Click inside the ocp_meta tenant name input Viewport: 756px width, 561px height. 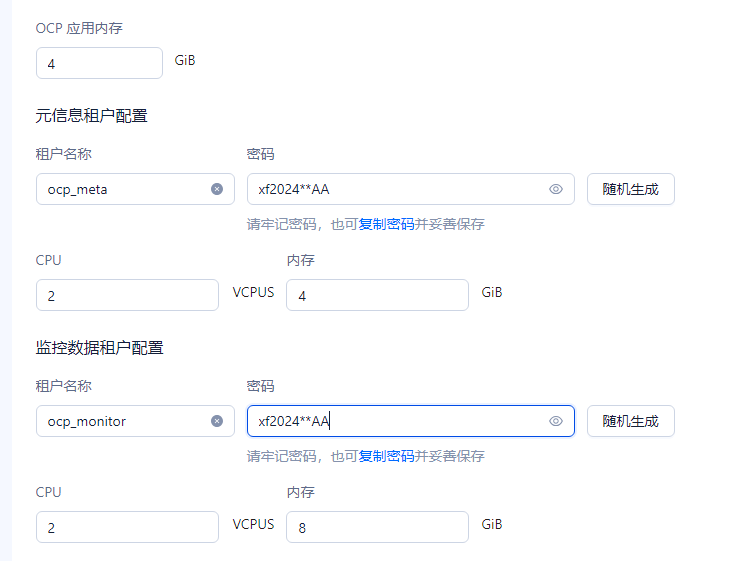(125, 189)
